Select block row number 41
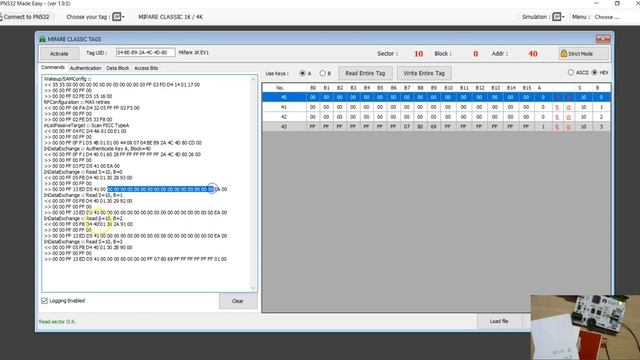The image size is (640, 360). (284, 107)
